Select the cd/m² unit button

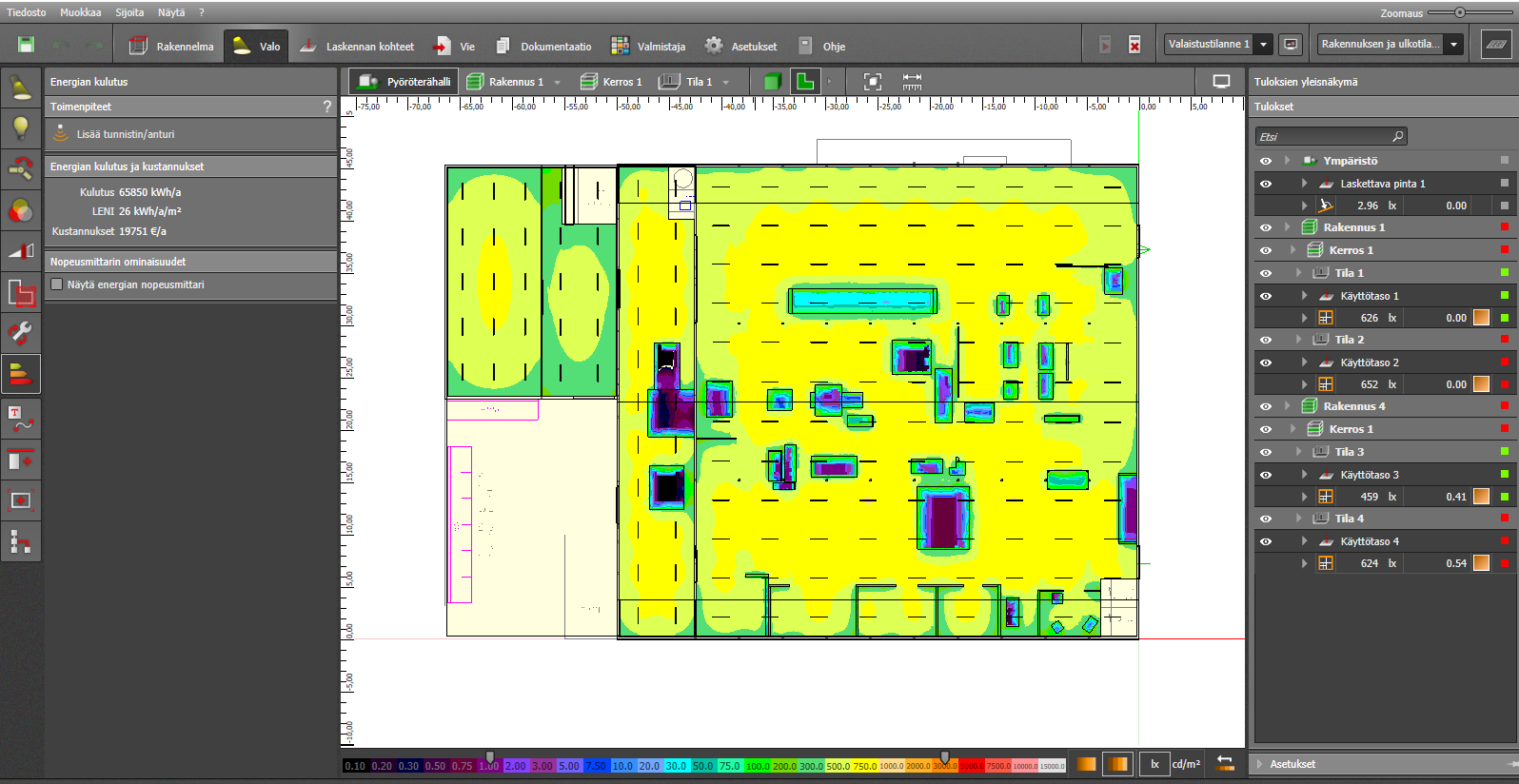[1186, 764]
